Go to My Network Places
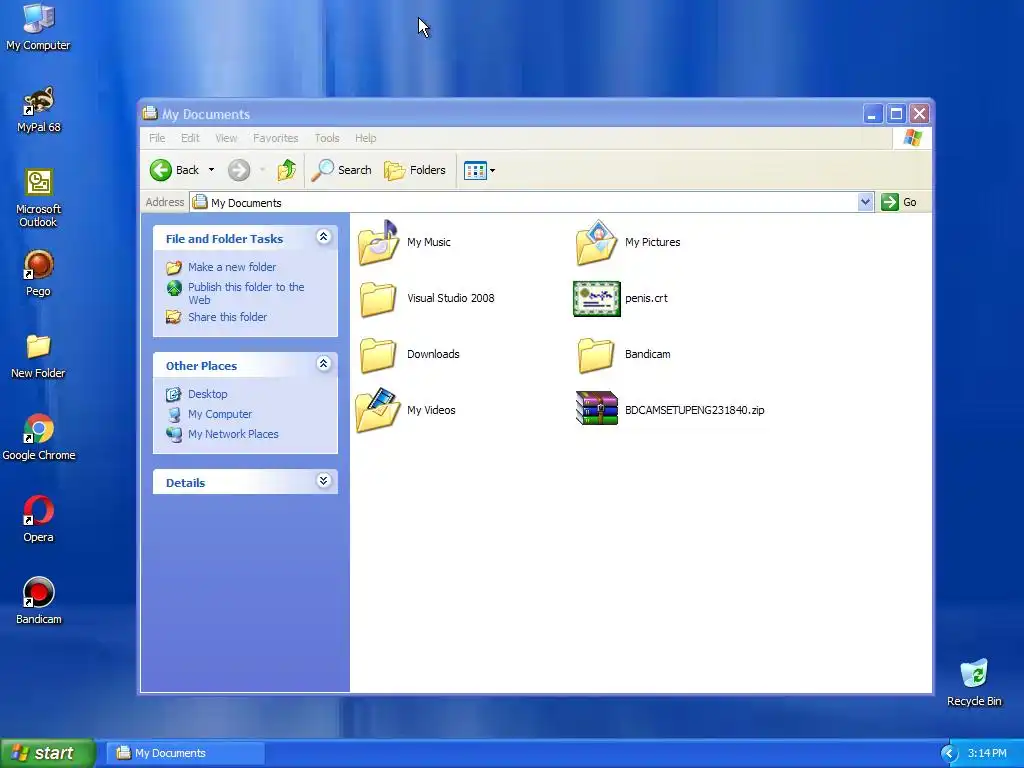 (233, 434)
